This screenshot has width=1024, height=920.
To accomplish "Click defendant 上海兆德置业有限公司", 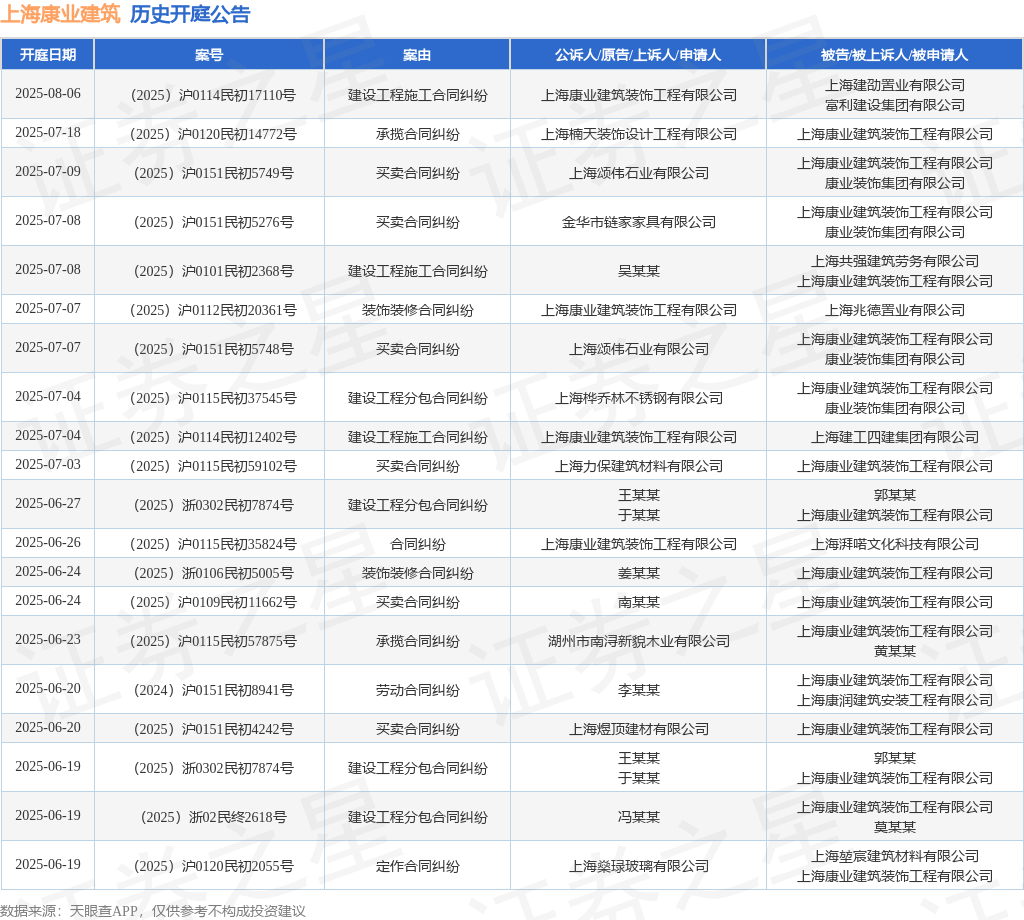I will (895, 310).
